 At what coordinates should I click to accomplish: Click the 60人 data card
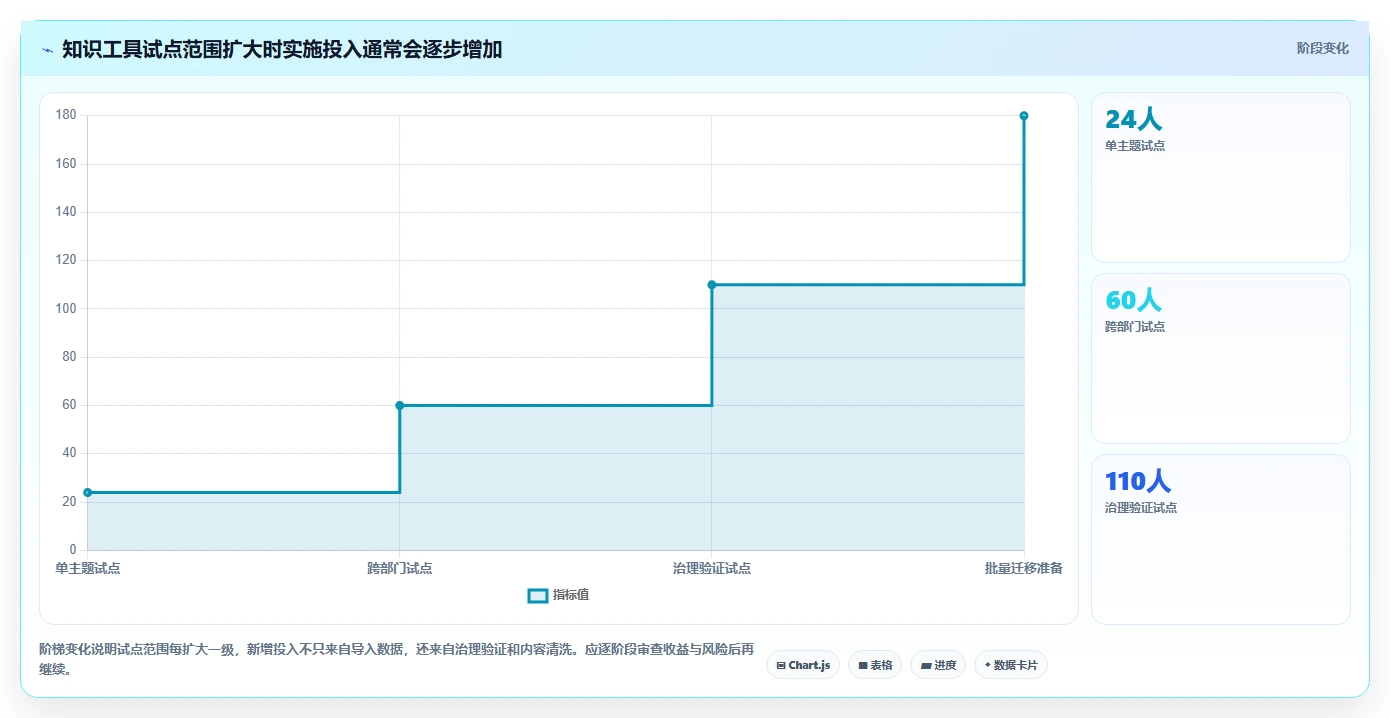[1221, 359]
